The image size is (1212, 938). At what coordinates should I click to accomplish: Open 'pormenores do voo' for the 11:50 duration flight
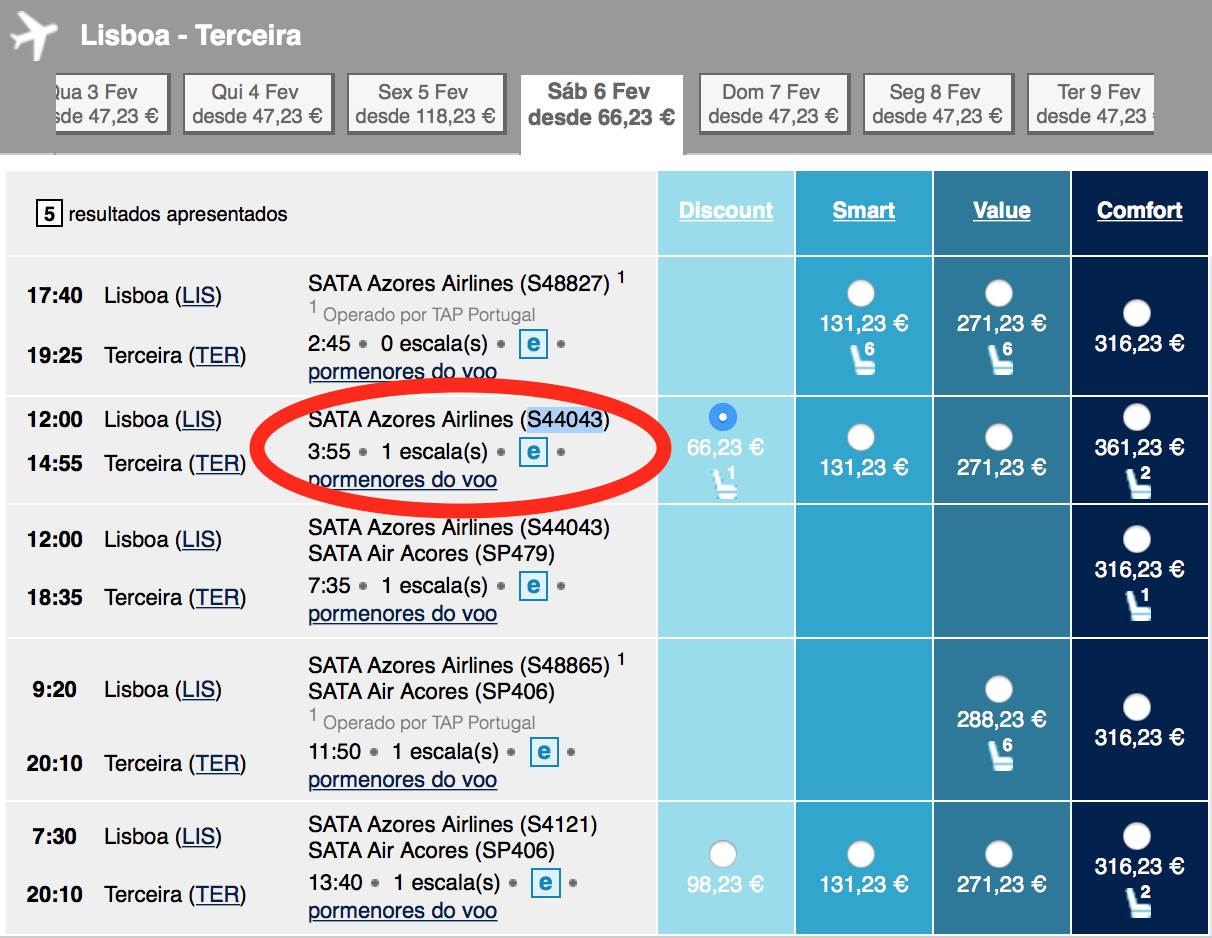(402, 779)
